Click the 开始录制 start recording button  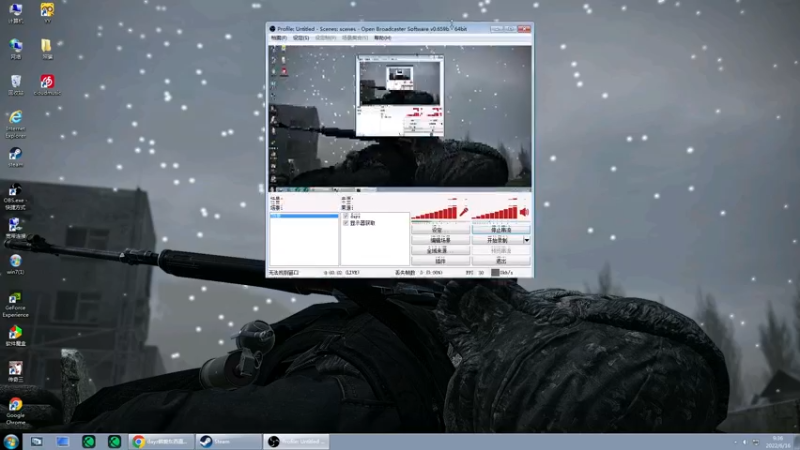[497, 240]
